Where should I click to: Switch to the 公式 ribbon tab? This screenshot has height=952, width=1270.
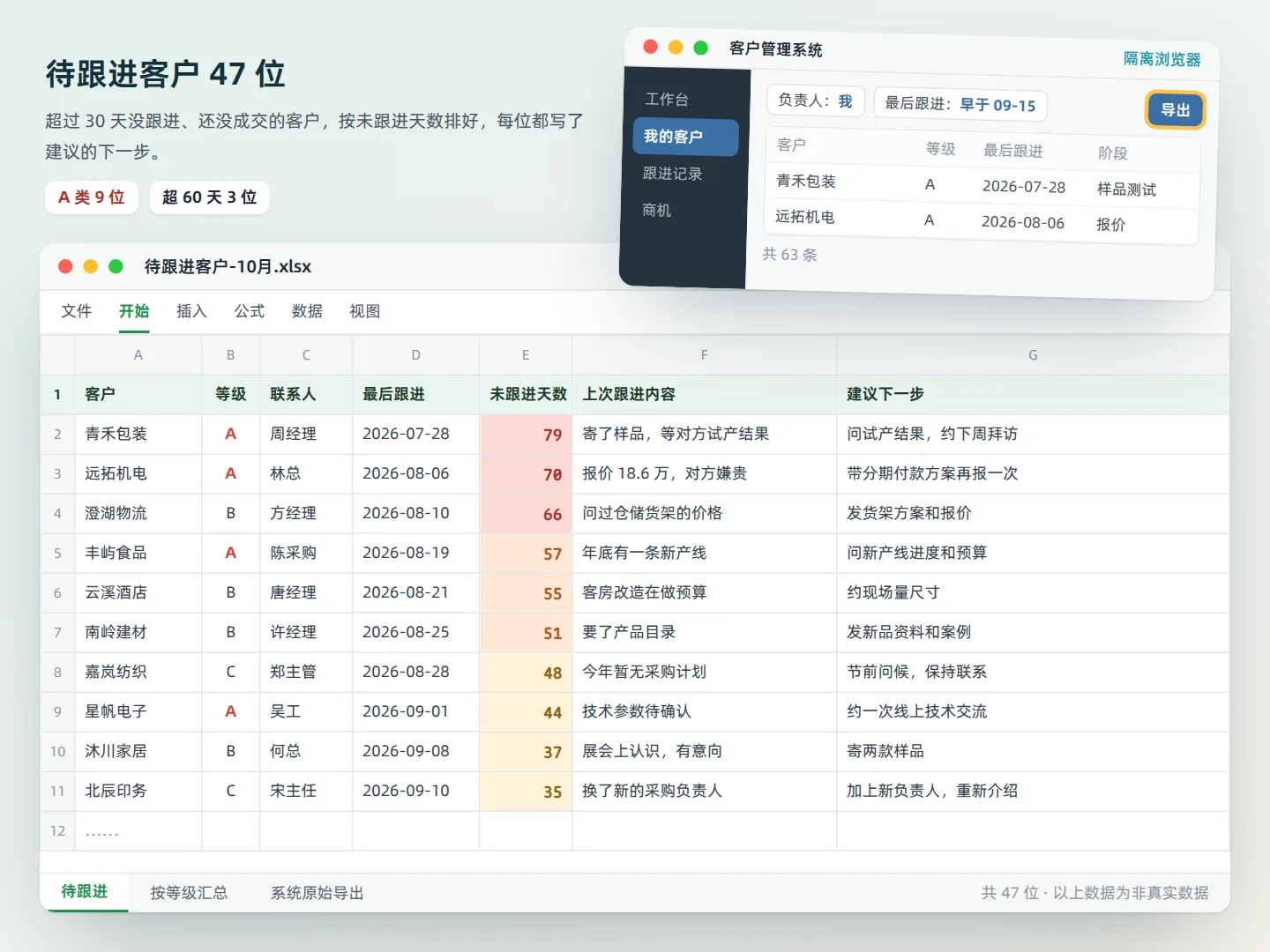250,311
